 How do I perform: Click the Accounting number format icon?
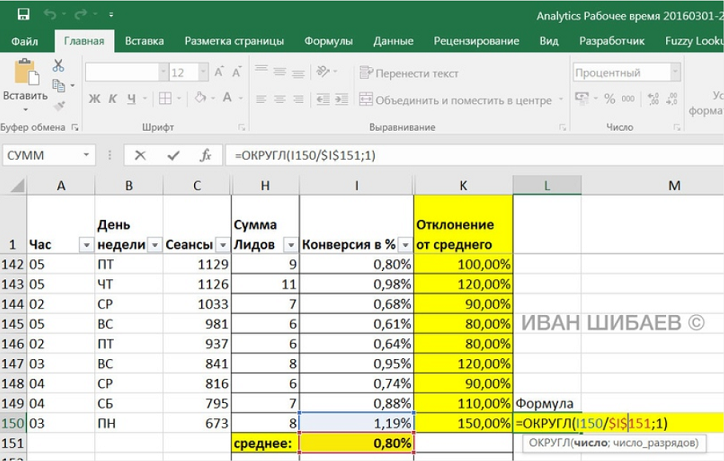point(582,98)
